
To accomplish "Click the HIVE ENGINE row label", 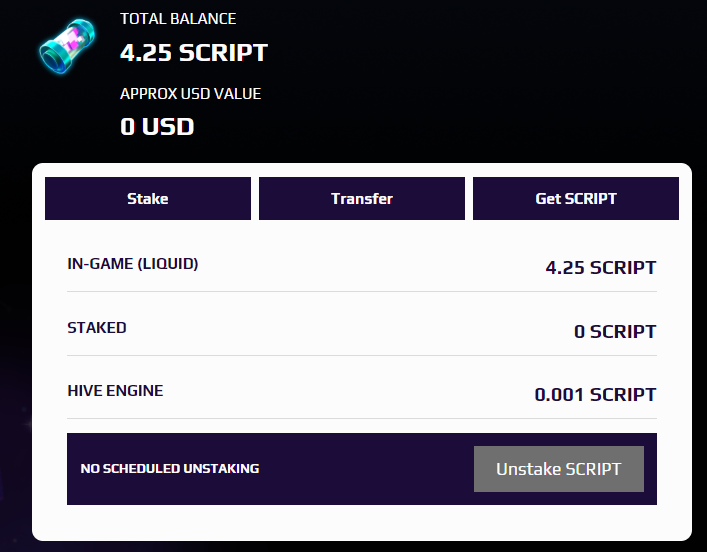I will coord(115,391).
